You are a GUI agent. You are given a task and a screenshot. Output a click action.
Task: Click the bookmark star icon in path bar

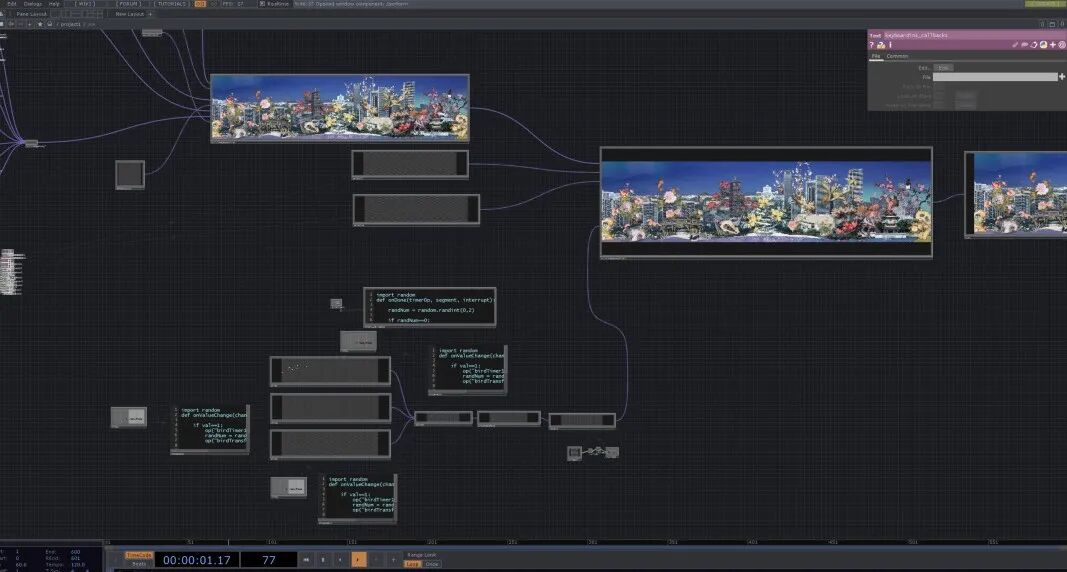[40, 24]
